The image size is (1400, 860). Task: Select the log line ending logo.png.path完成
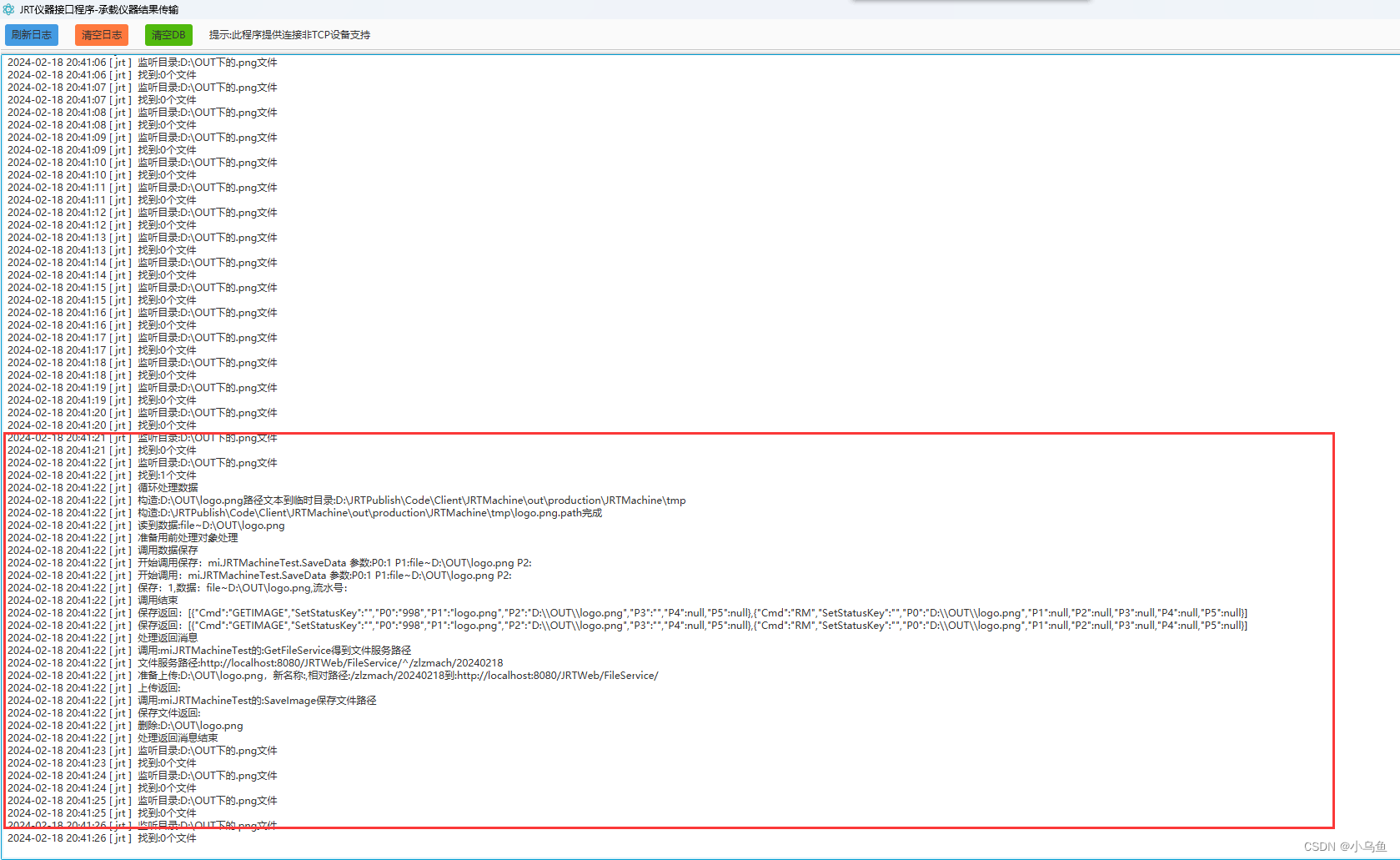pyautogui.click(x=304, y=513)
